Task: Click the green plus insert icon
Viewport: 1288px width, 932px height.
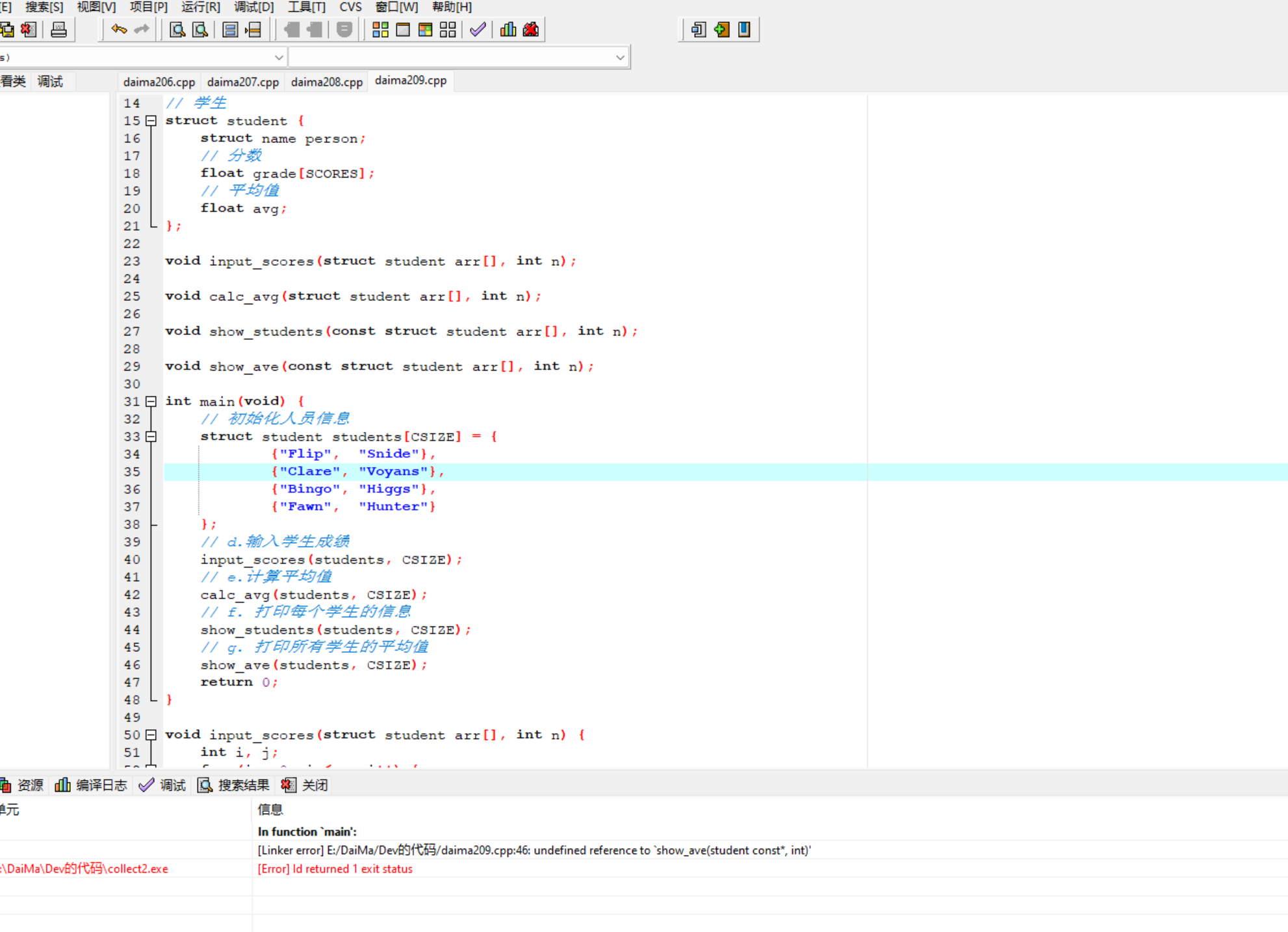Action: tap(721, 30)
